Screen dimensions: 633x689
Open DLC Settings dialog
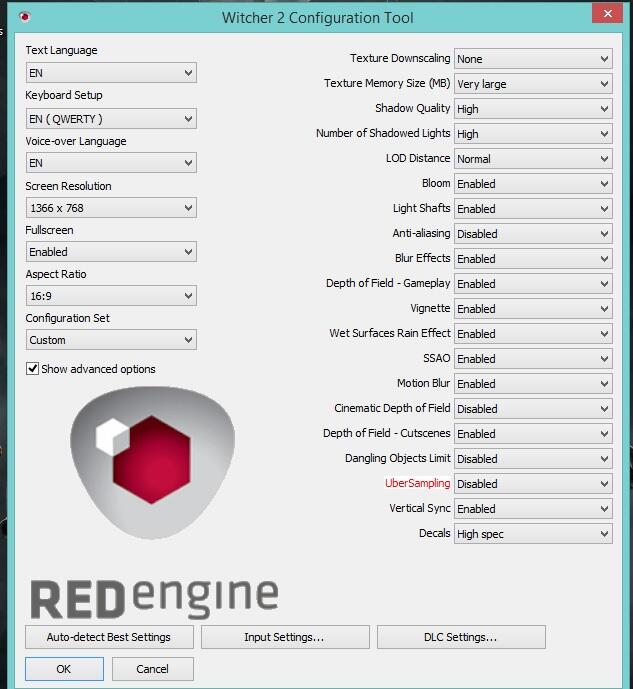[461, 637]
